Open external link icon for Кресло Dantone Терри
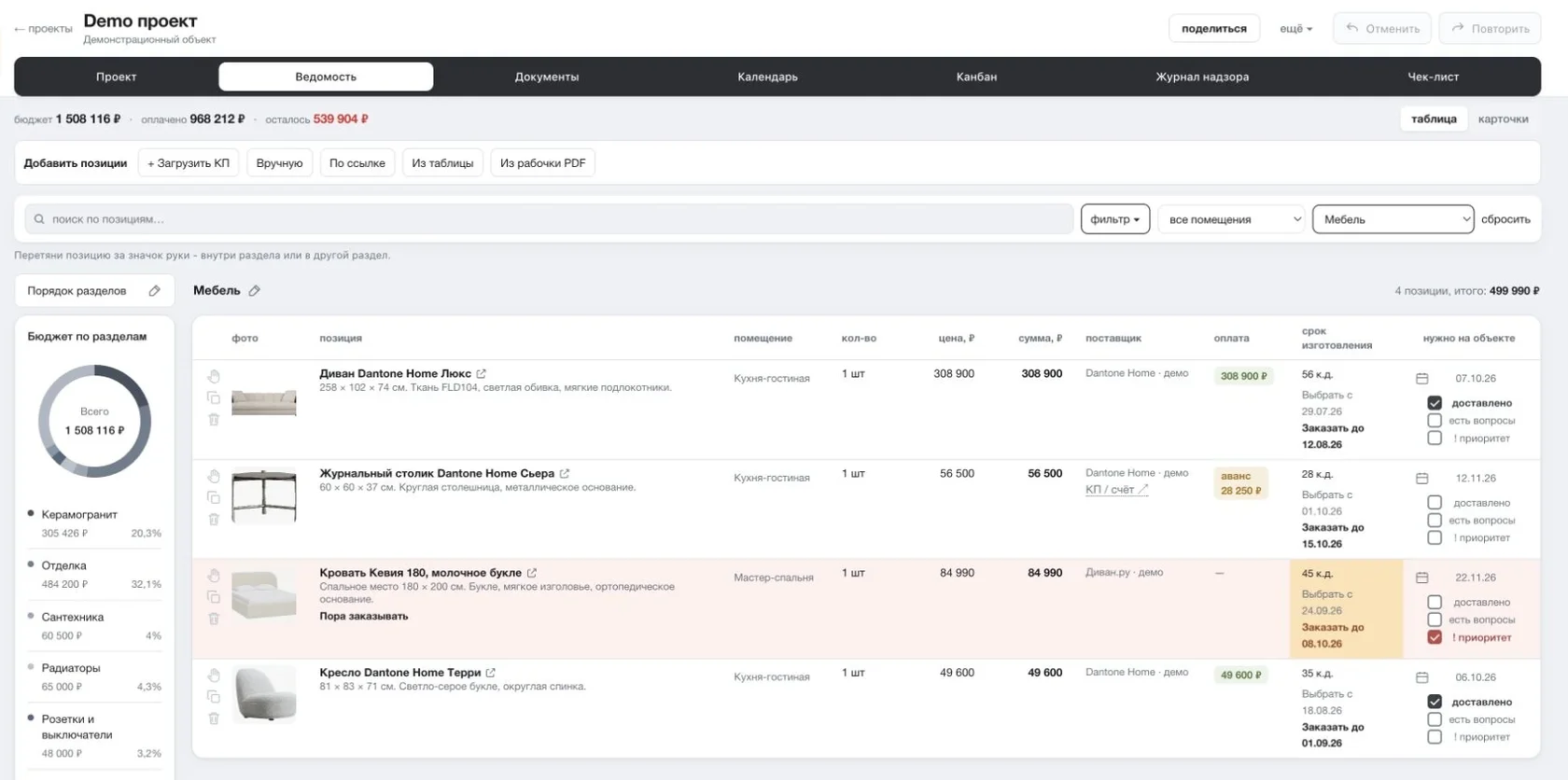 [491, 673]
